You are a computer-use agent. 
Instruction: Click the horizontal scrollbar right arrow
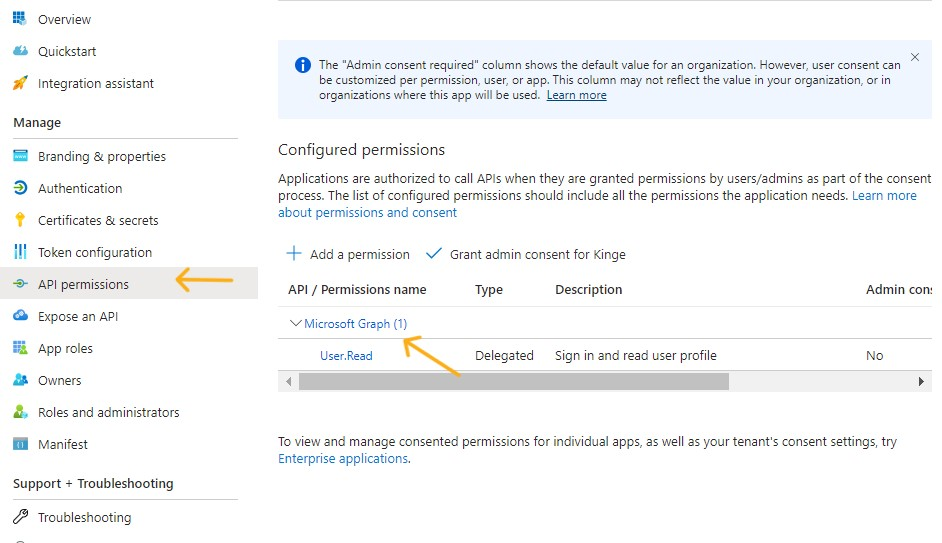921,381
